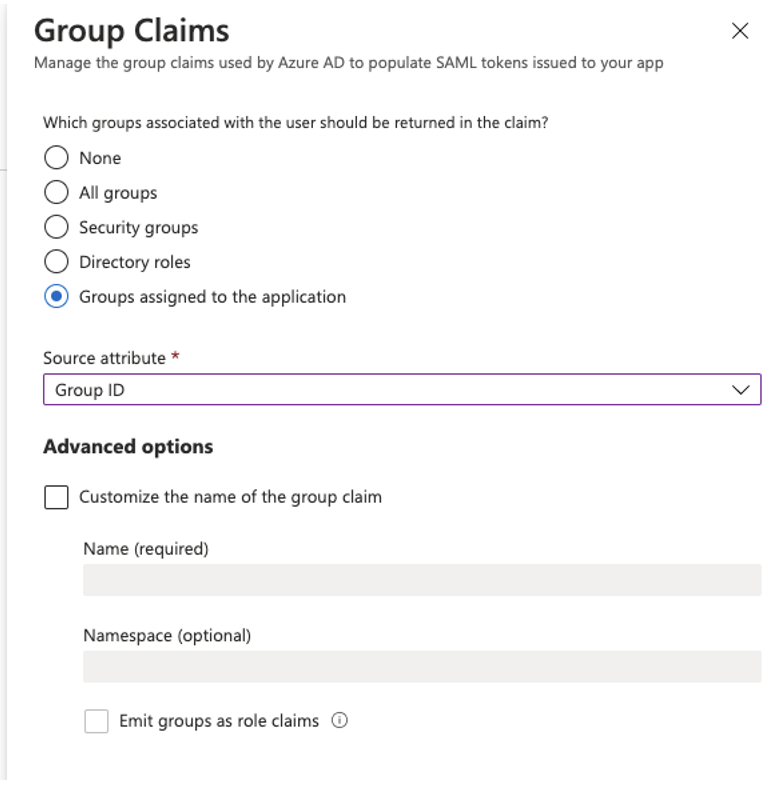Click the info icon beside Emit groups
Image resolution: width=780 pixels, height=792 pixels.
tap(339, 720)
